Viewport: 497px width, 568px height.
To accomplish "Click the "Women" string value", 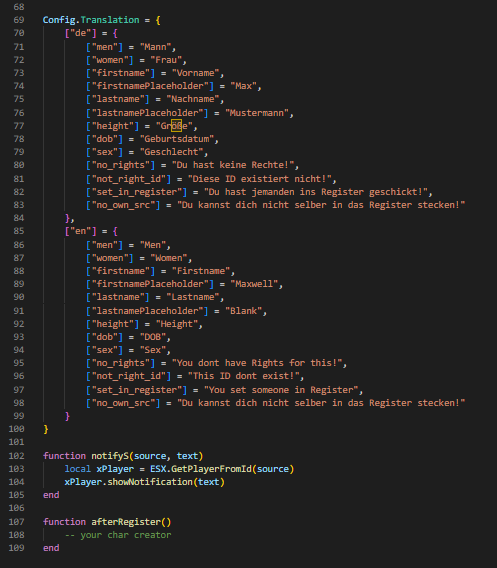I will (x=169, y=258).
